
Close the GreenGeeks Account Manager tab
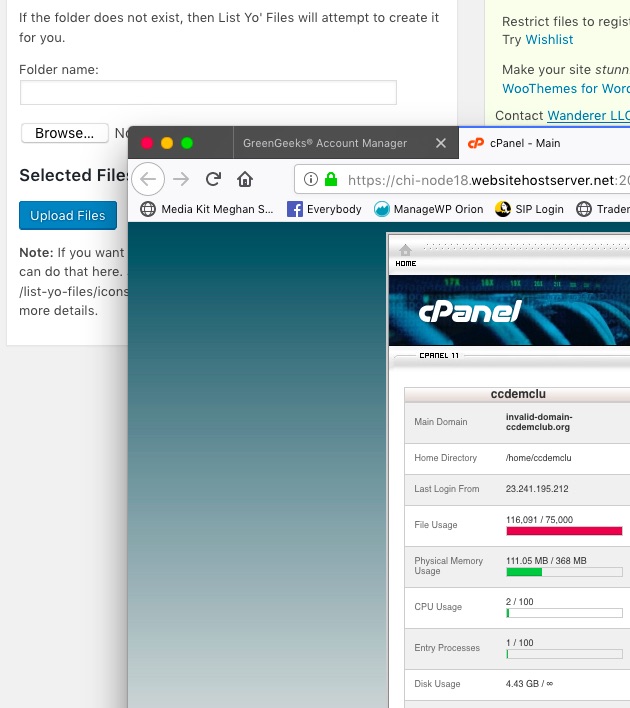(x=441, y=143)
